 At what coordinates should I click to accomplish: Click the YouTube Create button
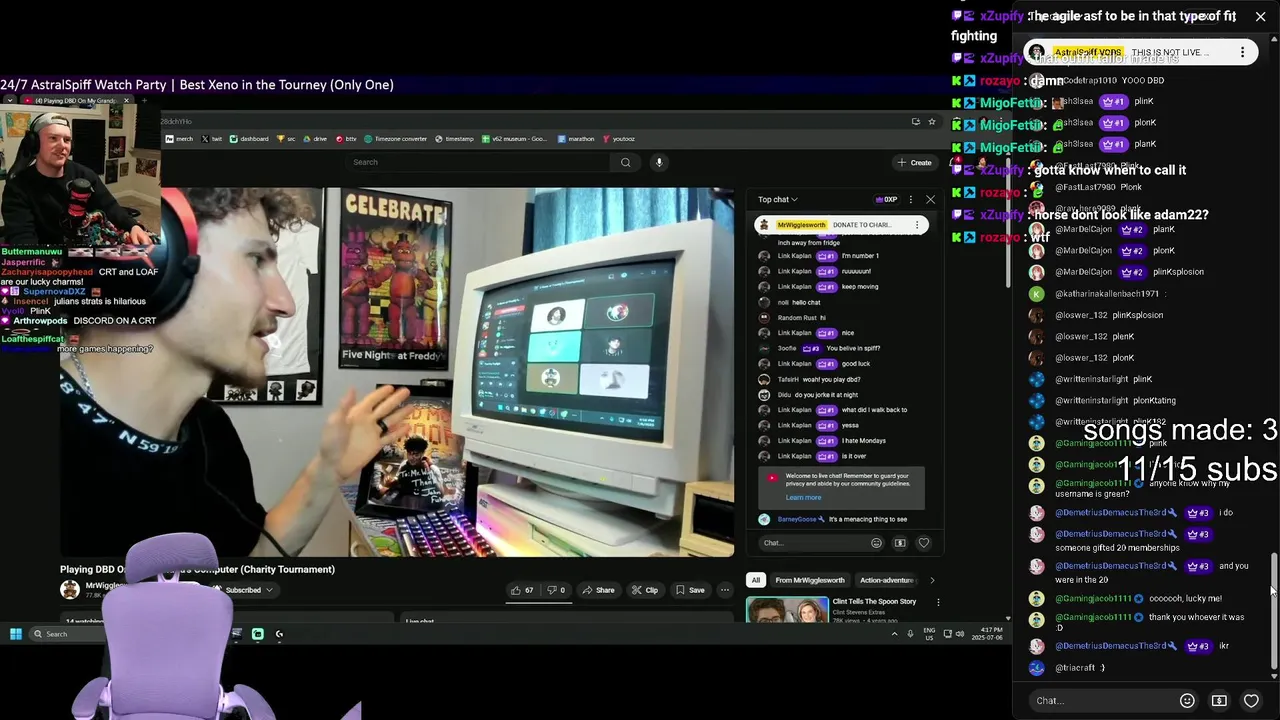click(915, 162)
